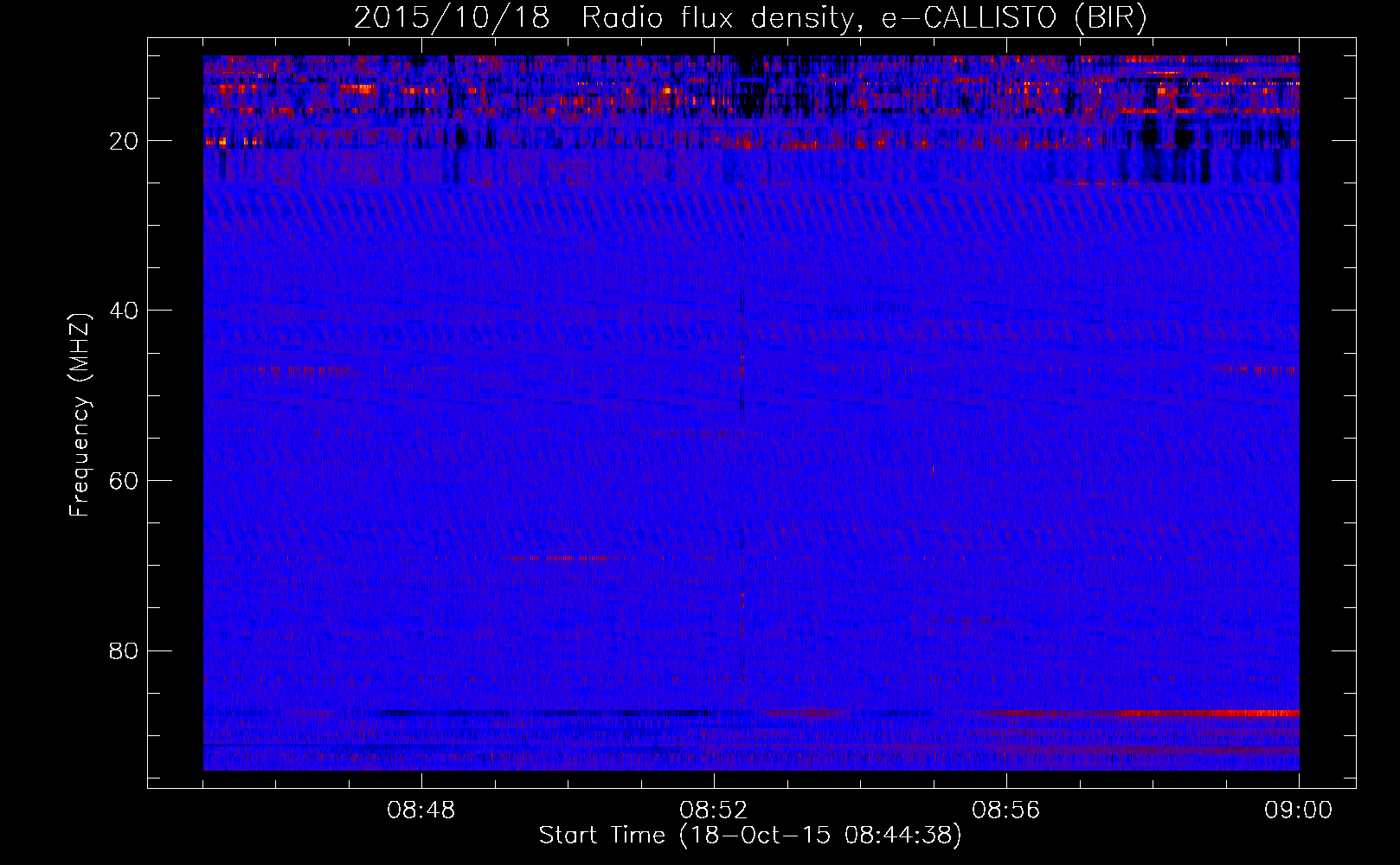Click the '80' frequency tick label
The image size is (1400, 865).
tap(125, 650)
